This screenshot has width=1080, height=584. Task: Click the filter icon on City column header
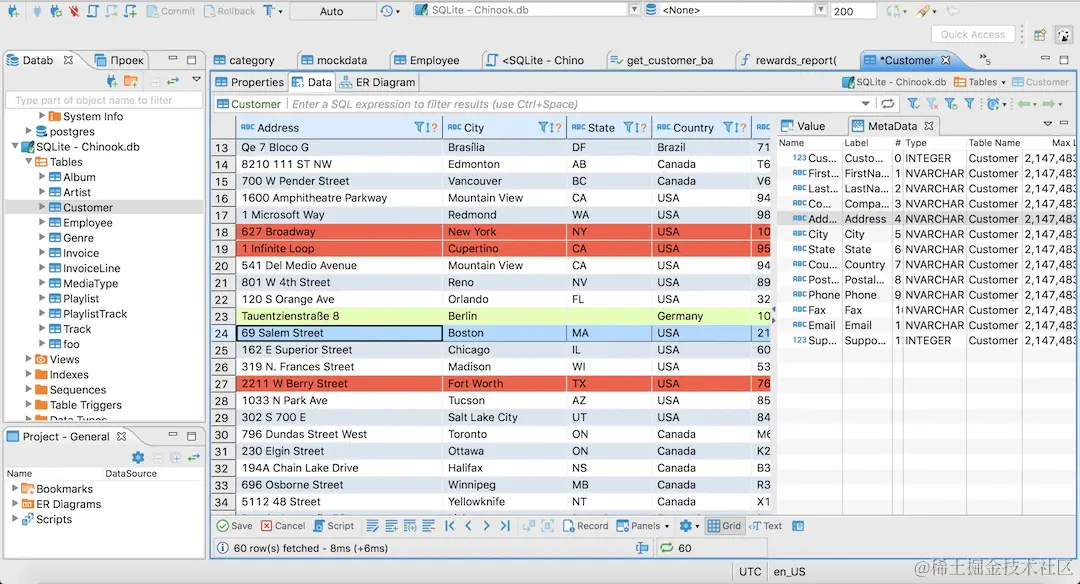pyautogui.click(x=543, y=127)
